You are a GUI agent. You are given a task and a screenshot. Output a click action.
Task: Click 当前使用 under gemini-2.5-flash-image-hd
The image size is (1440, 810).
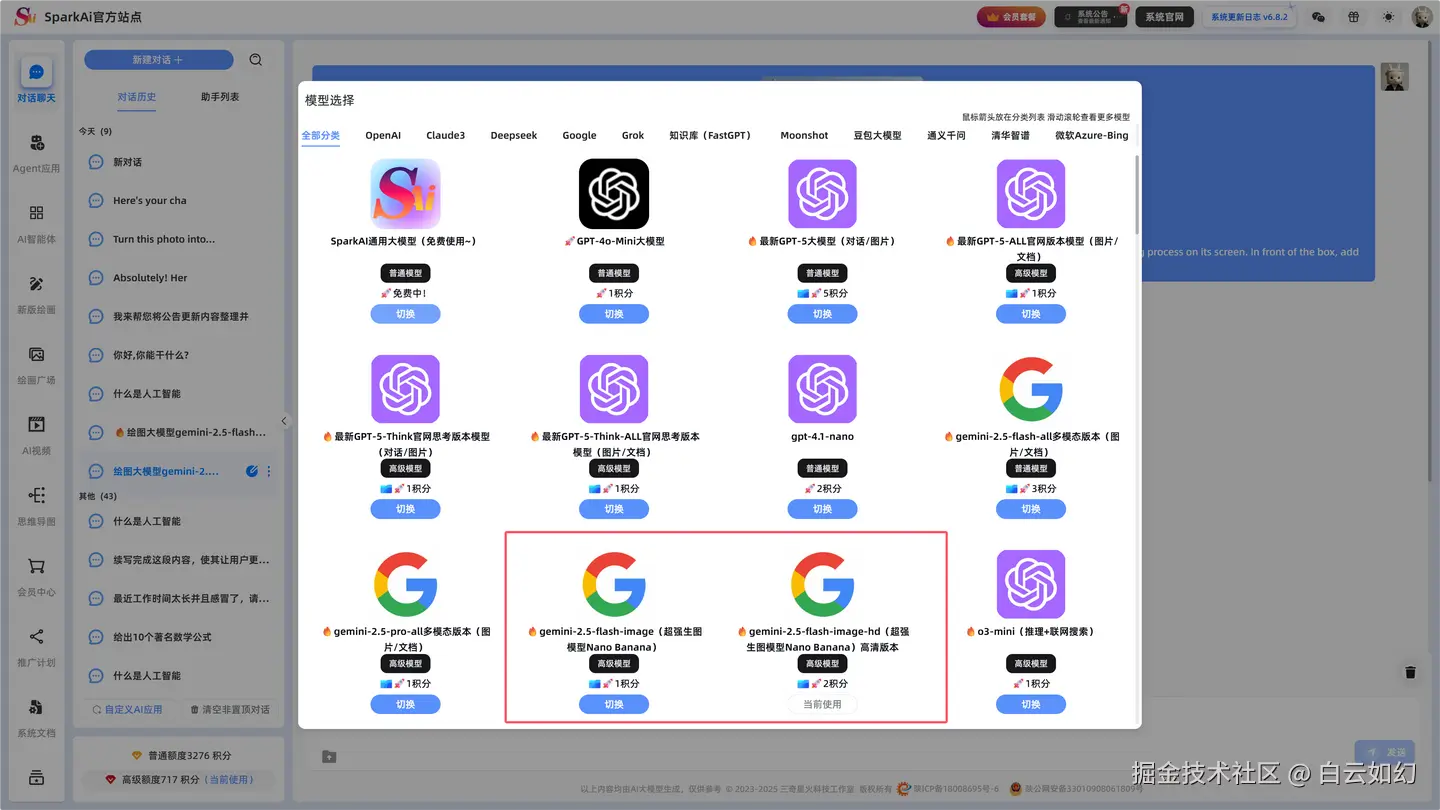[822, 704]
